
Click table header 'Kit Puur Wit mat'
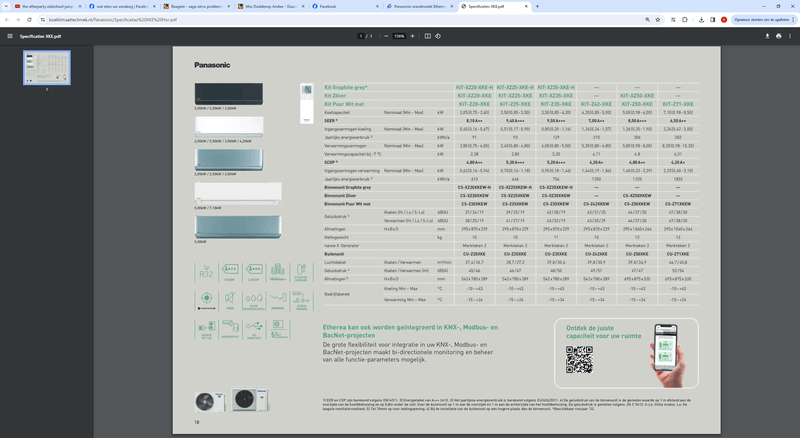344,104
